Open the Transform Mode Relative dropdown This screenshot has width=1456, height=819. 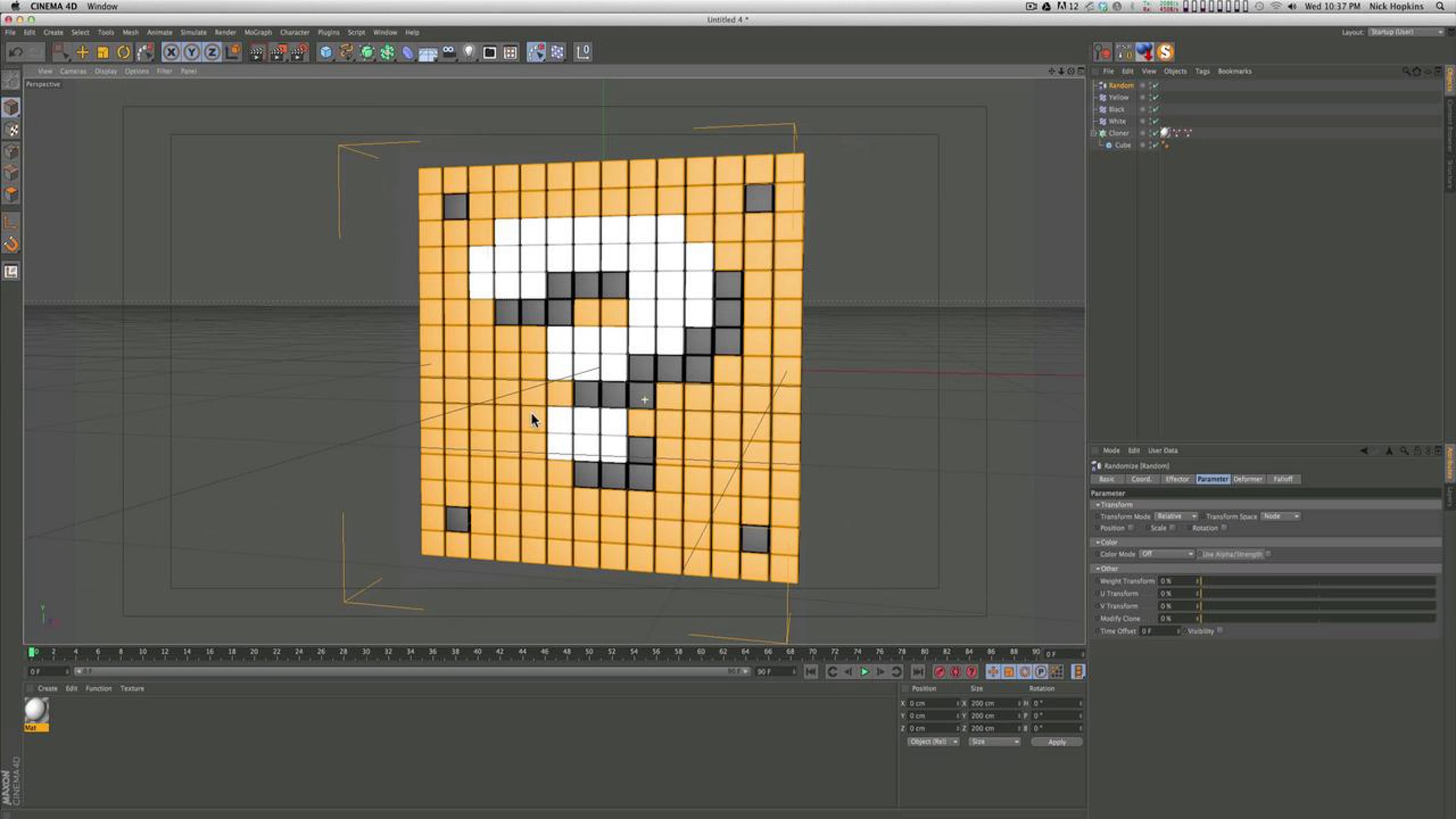(1176, 516)
